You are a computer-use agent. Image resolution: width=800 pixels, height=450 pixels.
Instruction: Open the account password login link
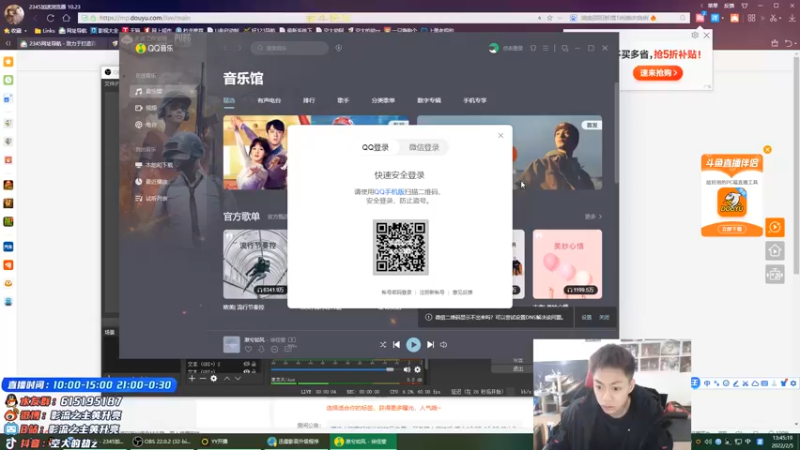pyautogui.click(x=396, y=292)
